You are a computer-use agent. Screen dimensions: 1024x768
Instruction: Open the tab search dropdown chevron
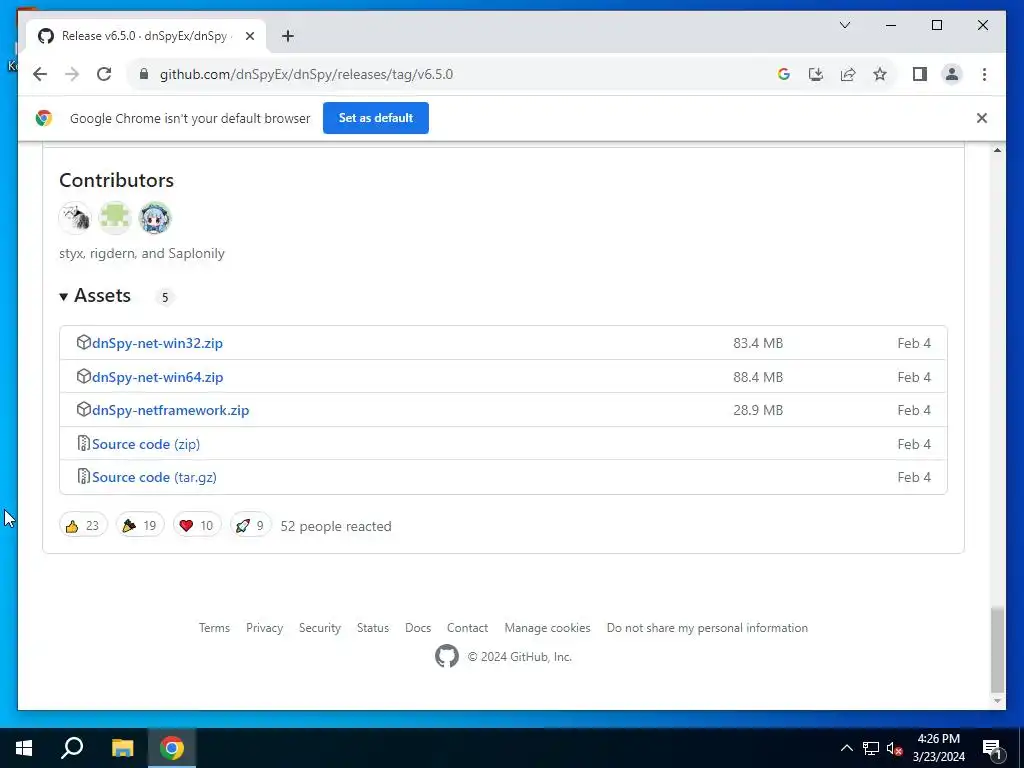[x=844, y=25]
